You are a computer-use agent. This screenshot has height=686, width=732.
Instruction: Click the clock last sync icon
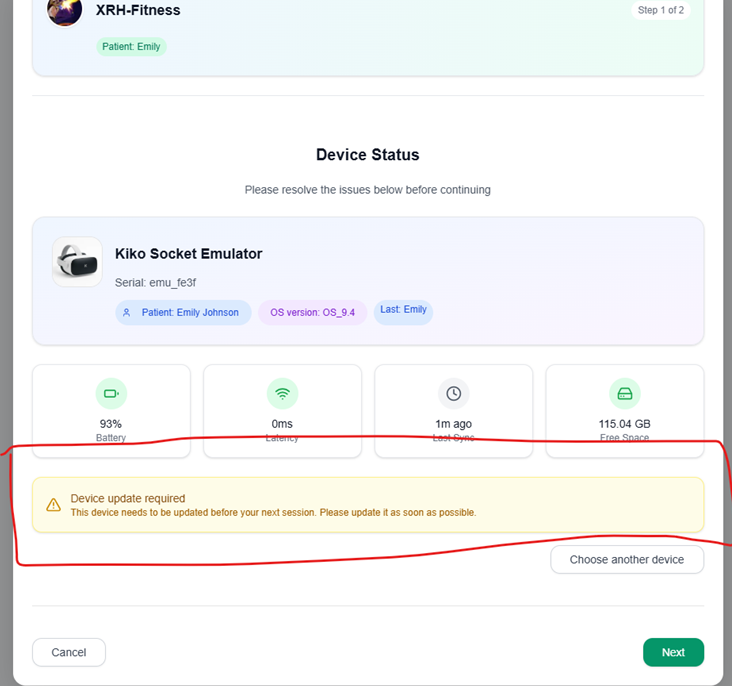(454, 394)
